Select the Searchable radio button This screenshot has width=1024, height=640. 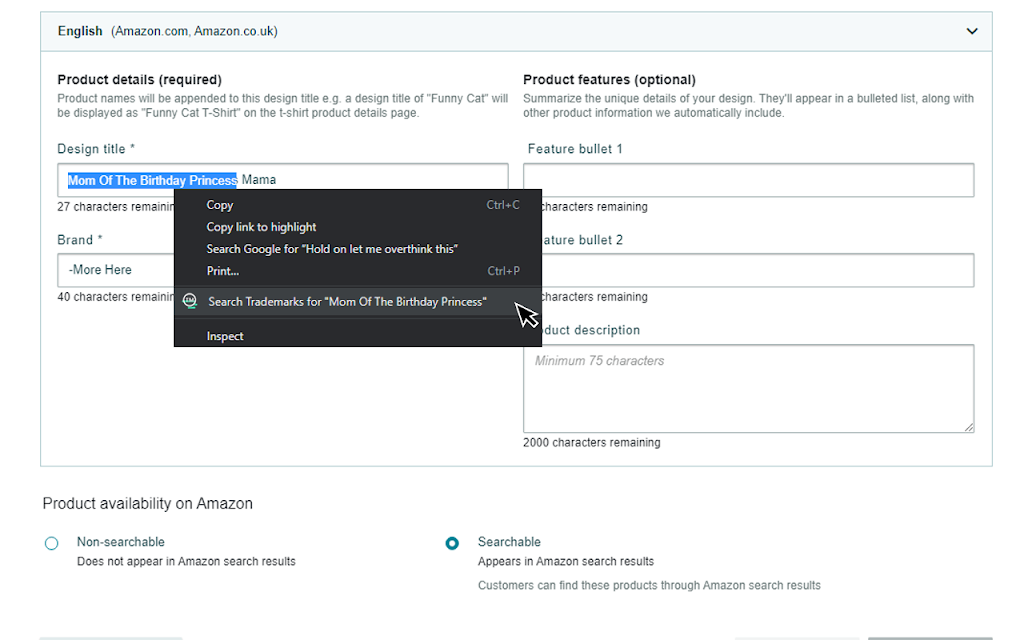(x=452, y=543)
